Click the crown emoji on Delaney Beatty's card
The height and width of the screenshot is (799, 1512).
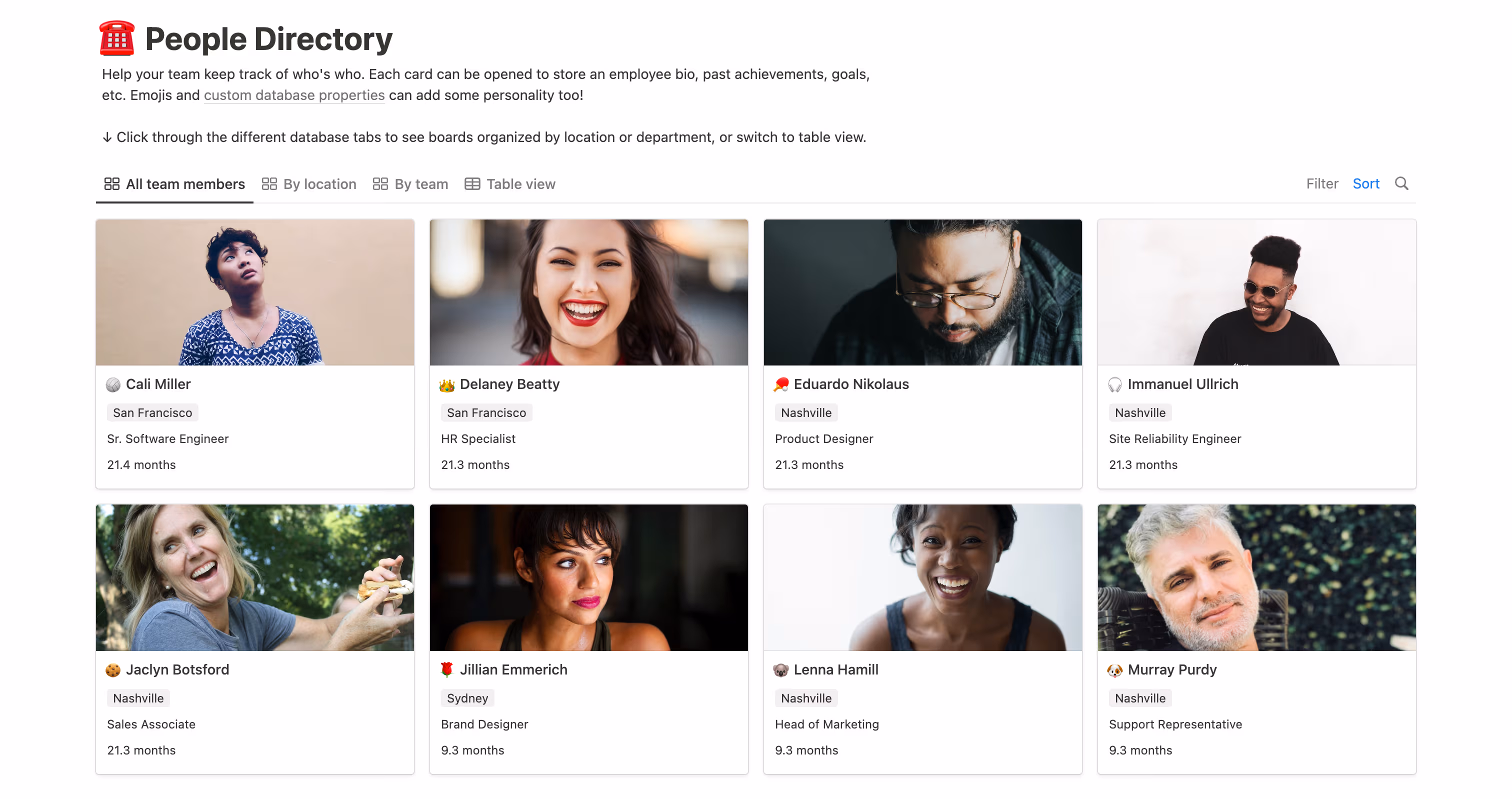tap(447, 384)
